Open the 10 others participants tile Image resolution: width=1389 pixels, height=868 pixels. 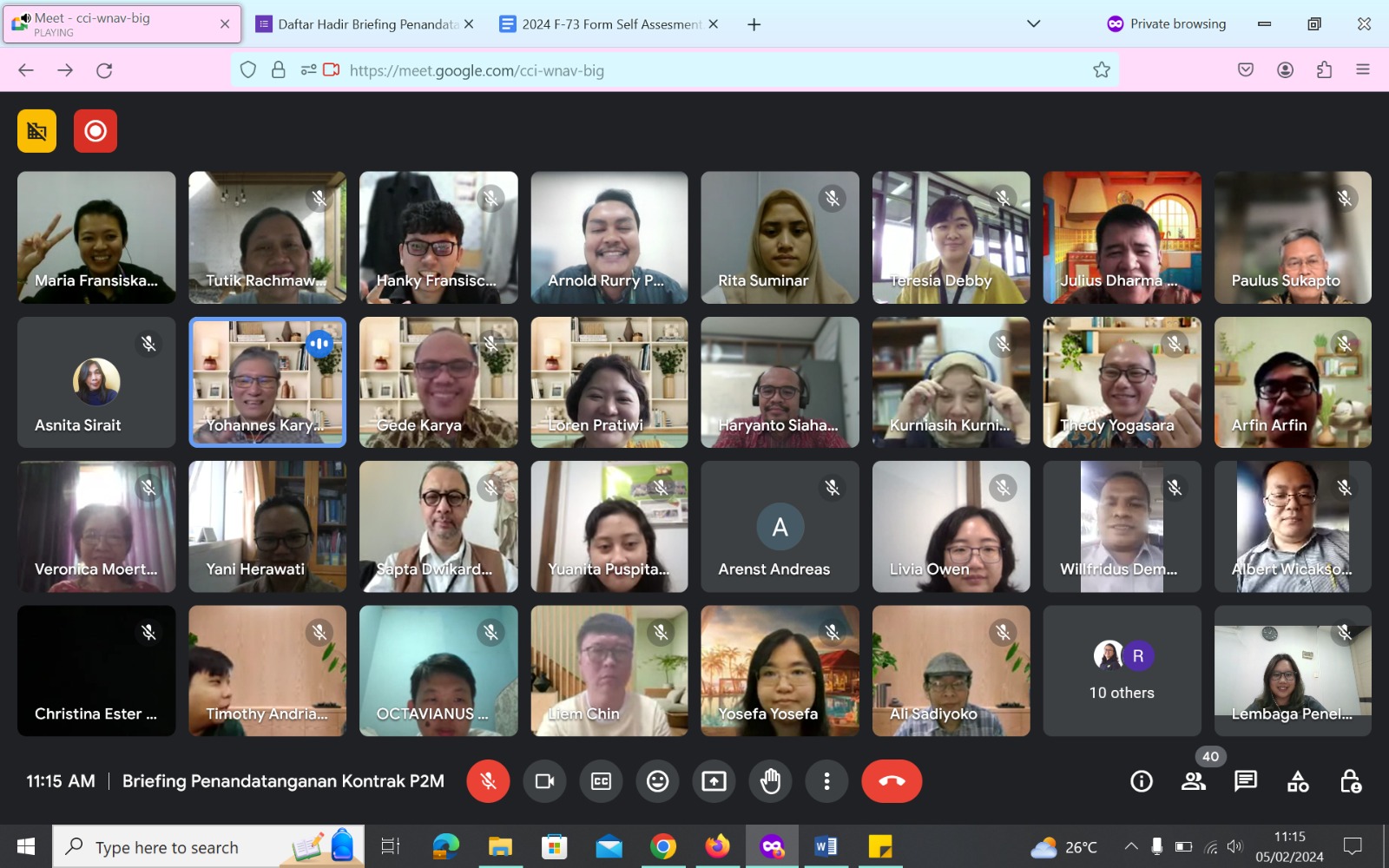point(1122,671)
